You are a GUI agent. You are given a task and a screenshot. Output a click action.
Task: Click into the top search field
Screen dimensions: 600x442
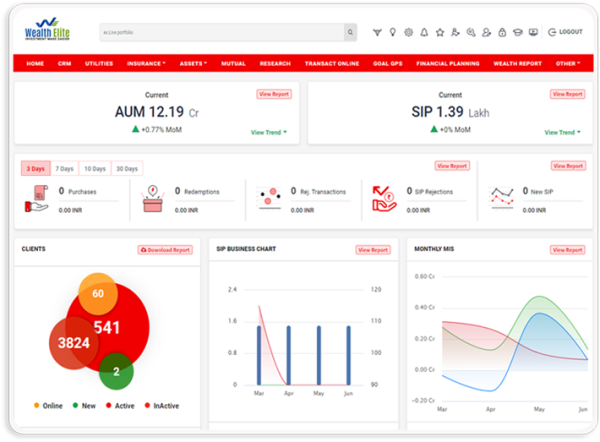(x=220, y=32)
